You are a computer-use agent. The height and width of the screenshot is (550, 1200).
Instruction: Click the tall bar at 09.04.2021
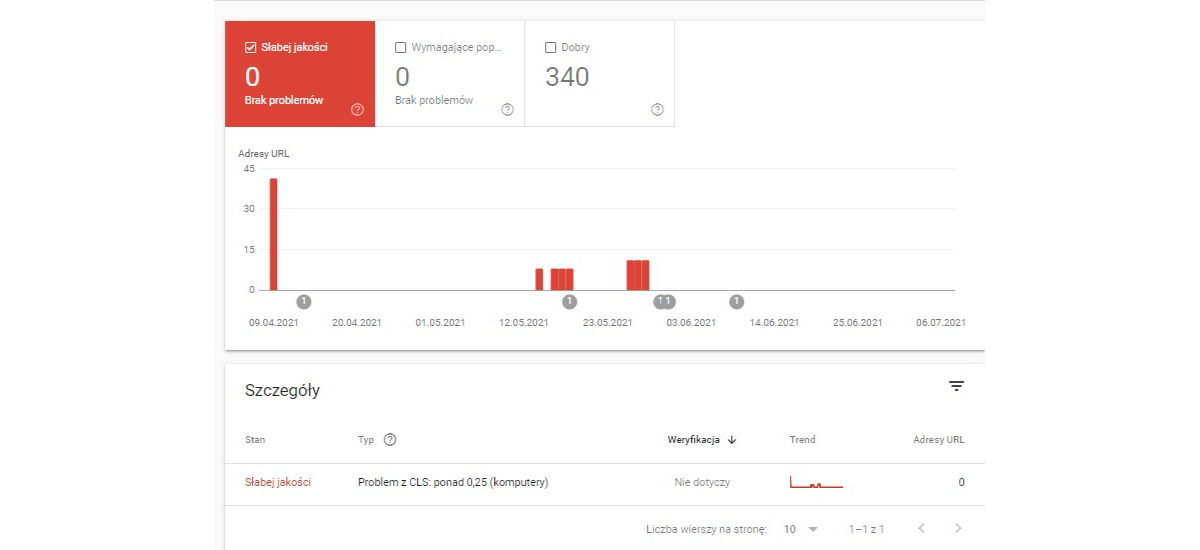(x=273, y=234)
